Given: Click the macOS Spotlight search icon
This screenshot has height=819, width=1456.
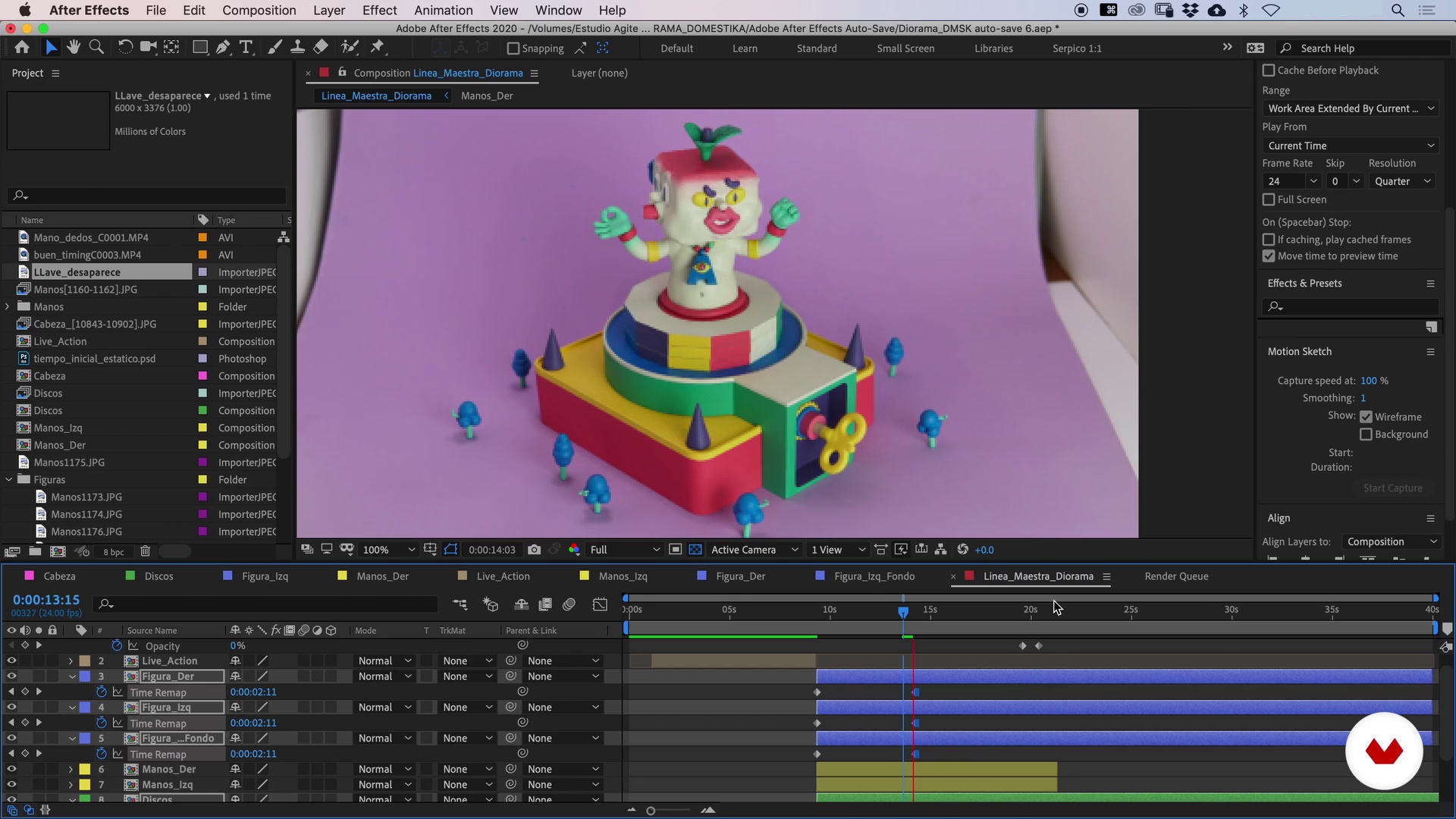Looking at the screenshot, I should 1398,10.
